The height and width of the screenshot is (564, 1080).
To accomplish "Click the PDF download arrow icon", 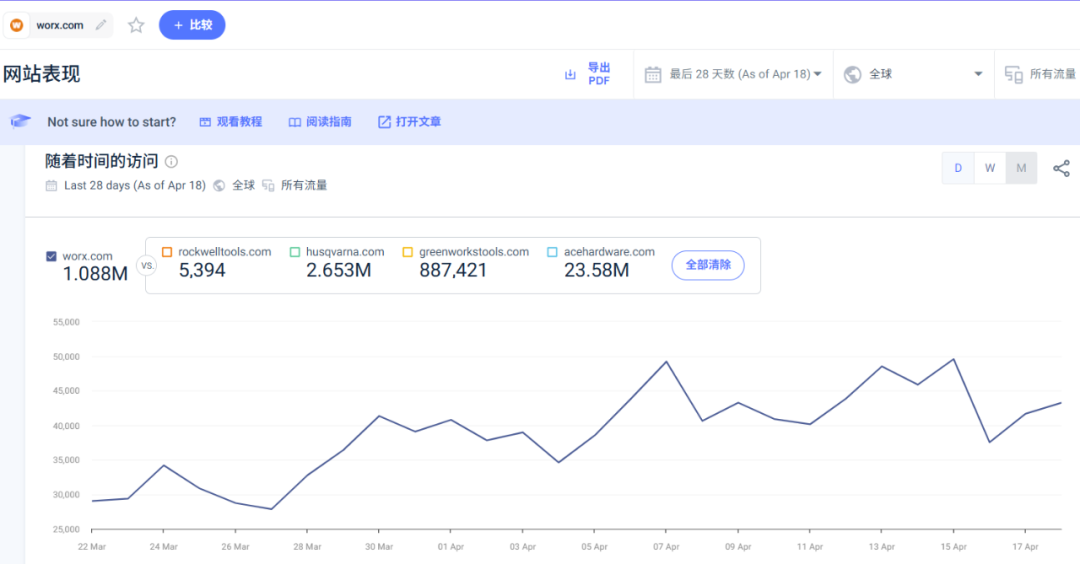I will coord(570,74).
